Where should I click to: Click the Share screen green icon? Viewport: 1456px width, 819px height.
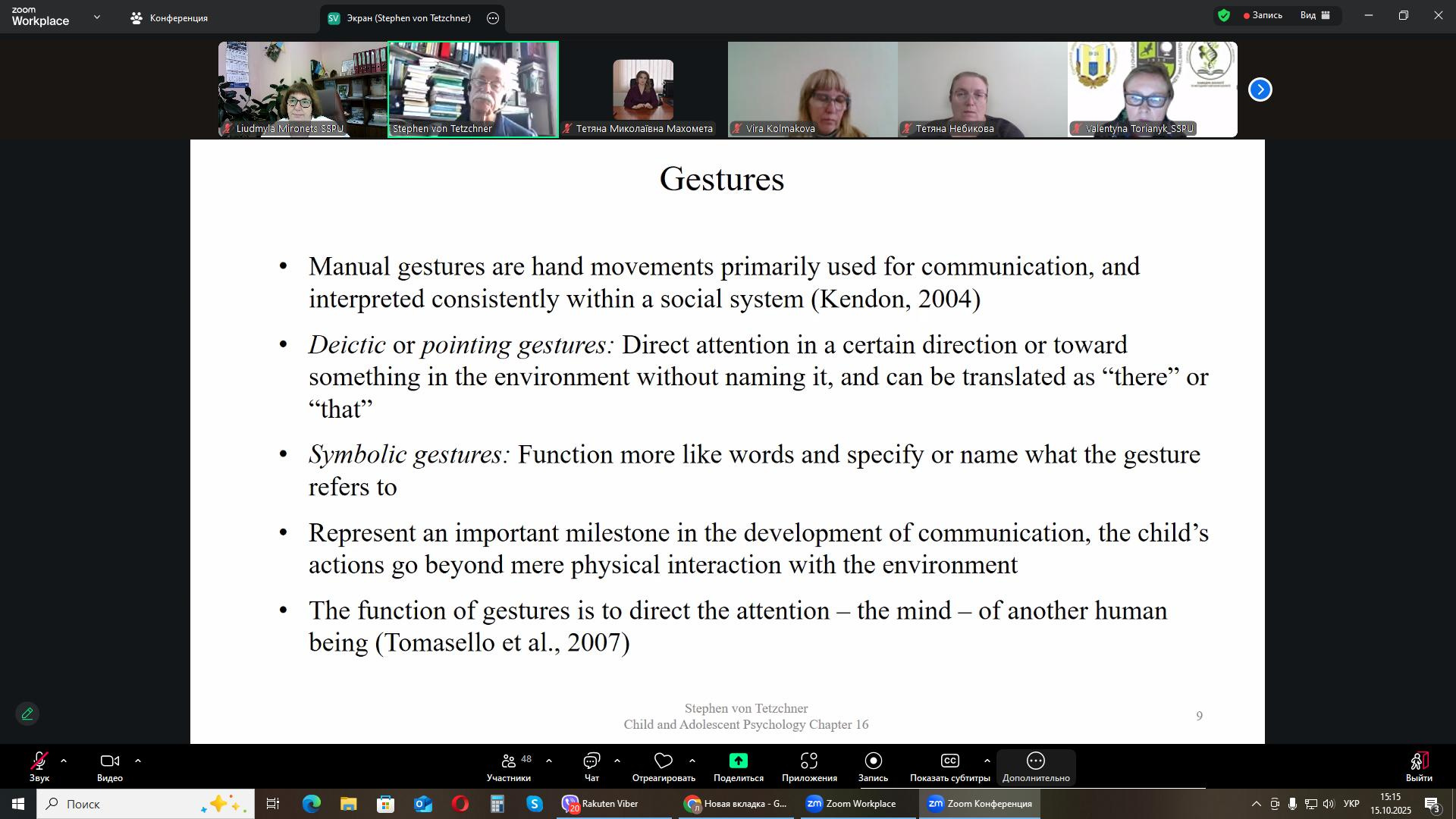tap(738, 761)
